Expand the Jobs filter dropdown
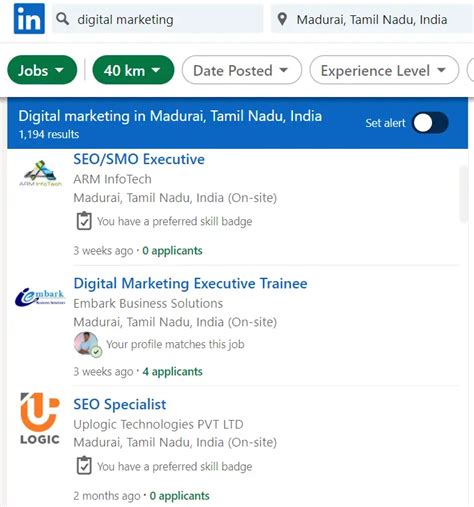The height and width of the screenshot is (507, 474). [x=42, y=70]
